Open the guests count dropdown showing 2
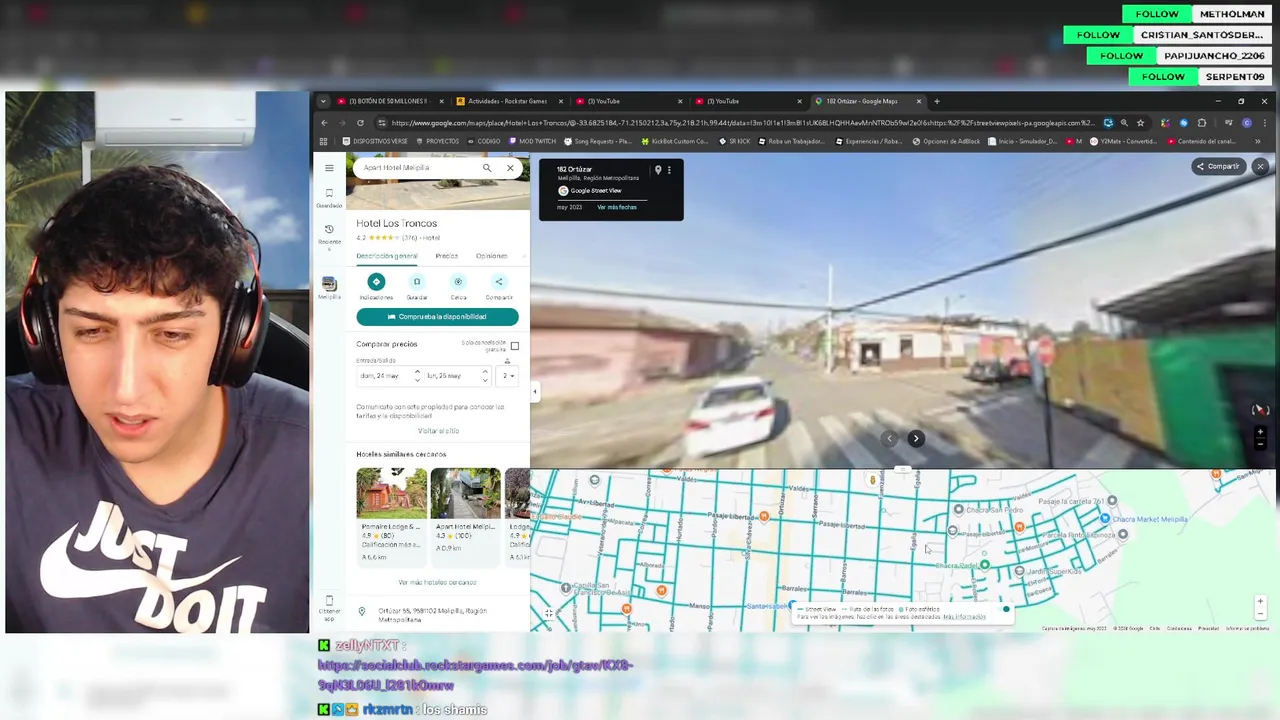 click(x=508, y=376)
